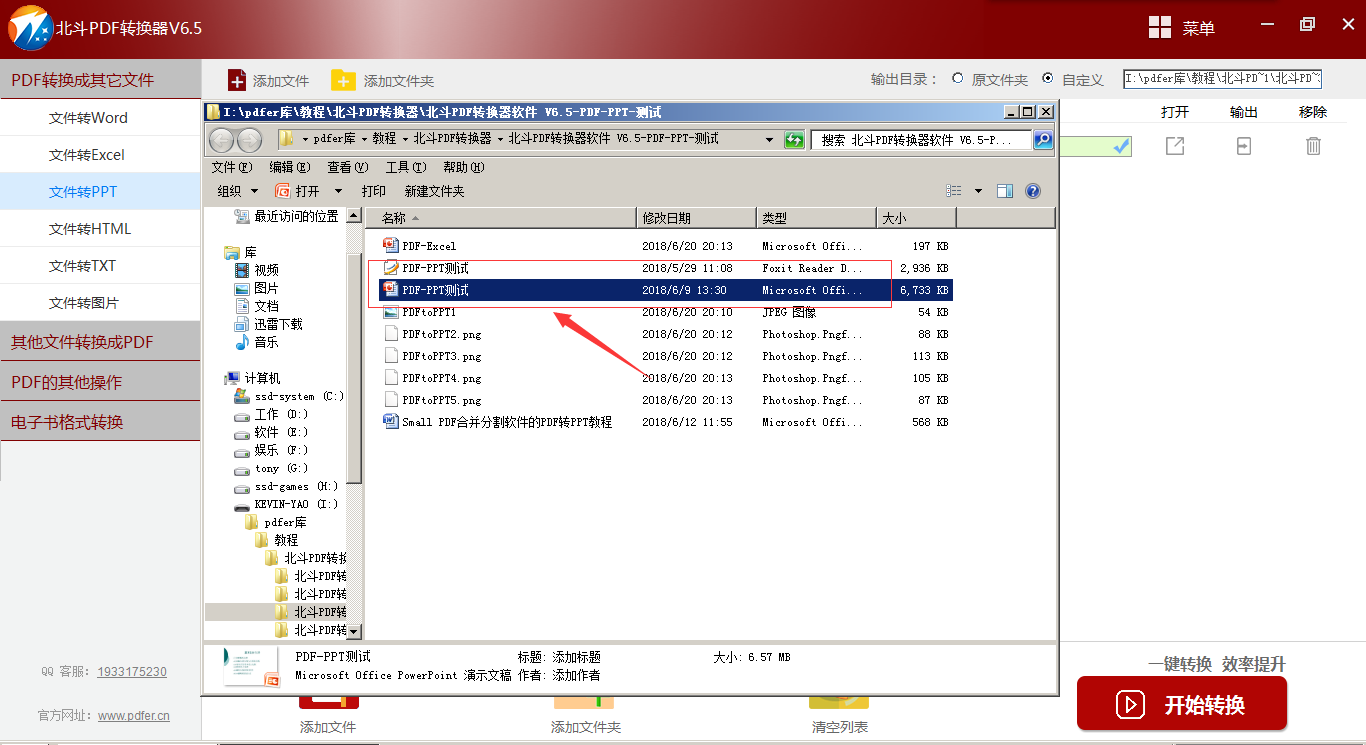Open QQ 客服 link 1933175230
The image size is (1366, 745).
tap(132, 672)
